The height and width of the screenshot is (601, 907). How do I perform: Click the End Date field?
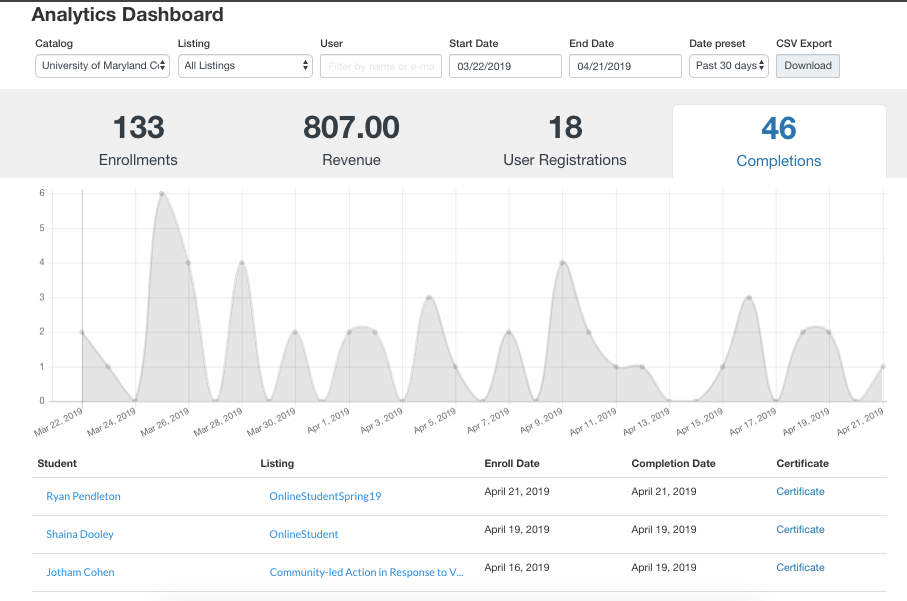point(625,66)
